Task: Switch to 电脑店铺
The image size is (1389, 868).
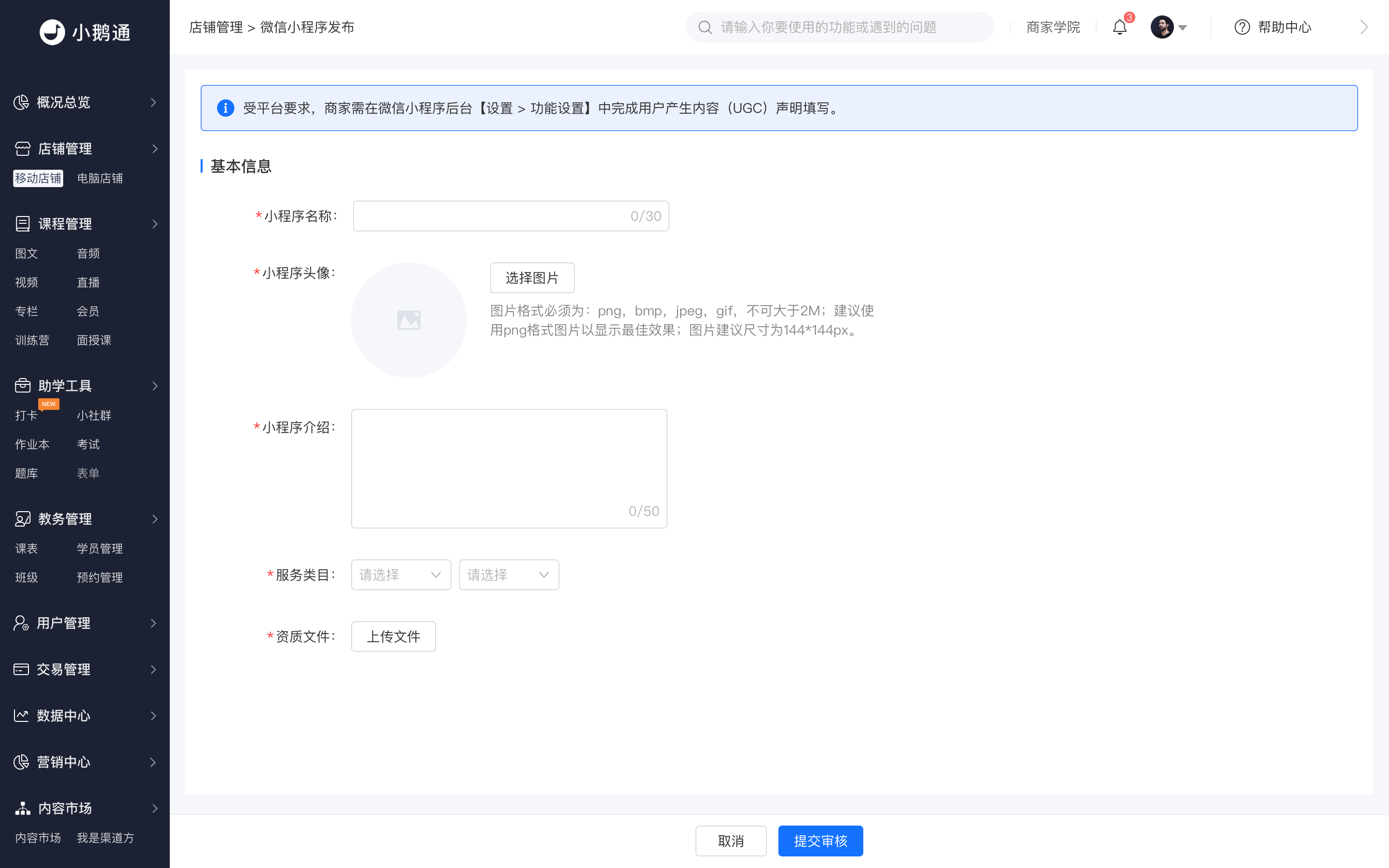Action: [x=100, y=178]
